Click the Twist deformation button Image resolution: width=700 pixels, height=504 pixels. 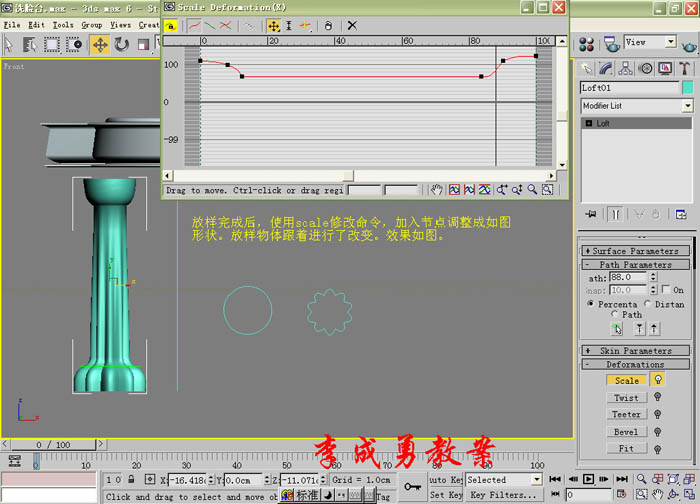click(x=627, y=397)
